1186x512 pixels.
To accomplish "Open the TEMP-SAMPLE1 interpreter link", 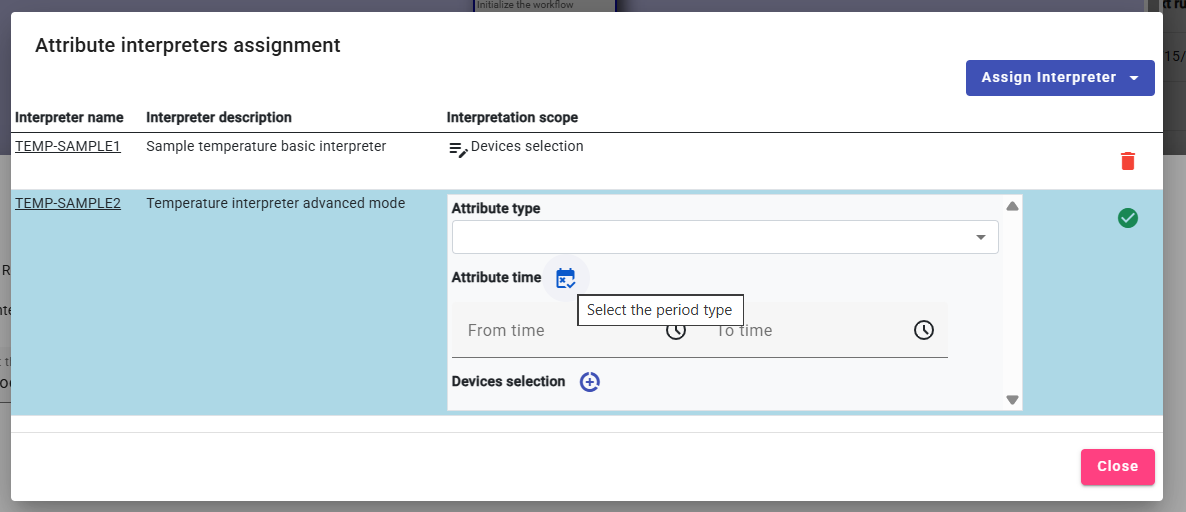I will point(68,146).
